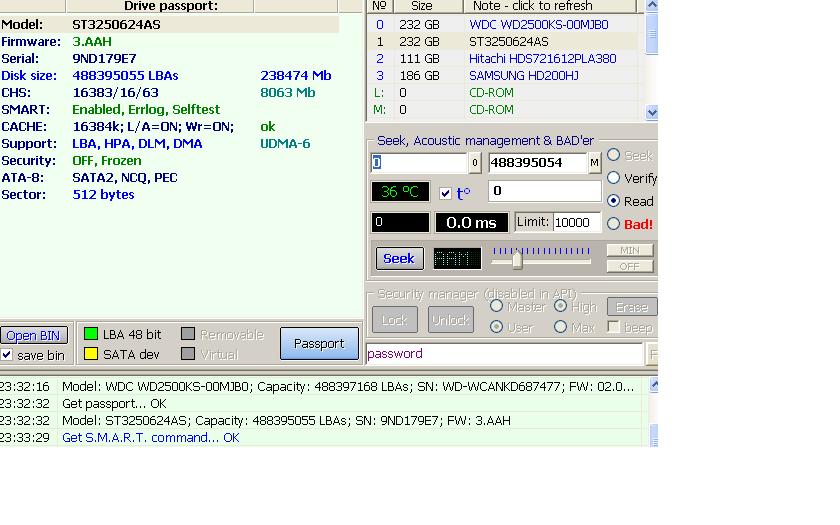Viewport: 840px width, 525px height.
Task: Click the start LBA input field
Action: 419,162
